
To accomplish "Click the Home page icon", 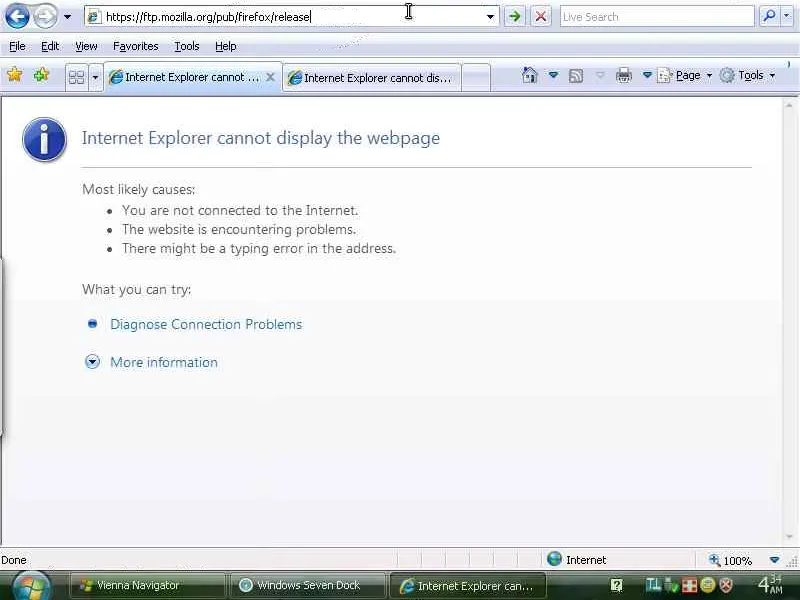I will [530, 76].
